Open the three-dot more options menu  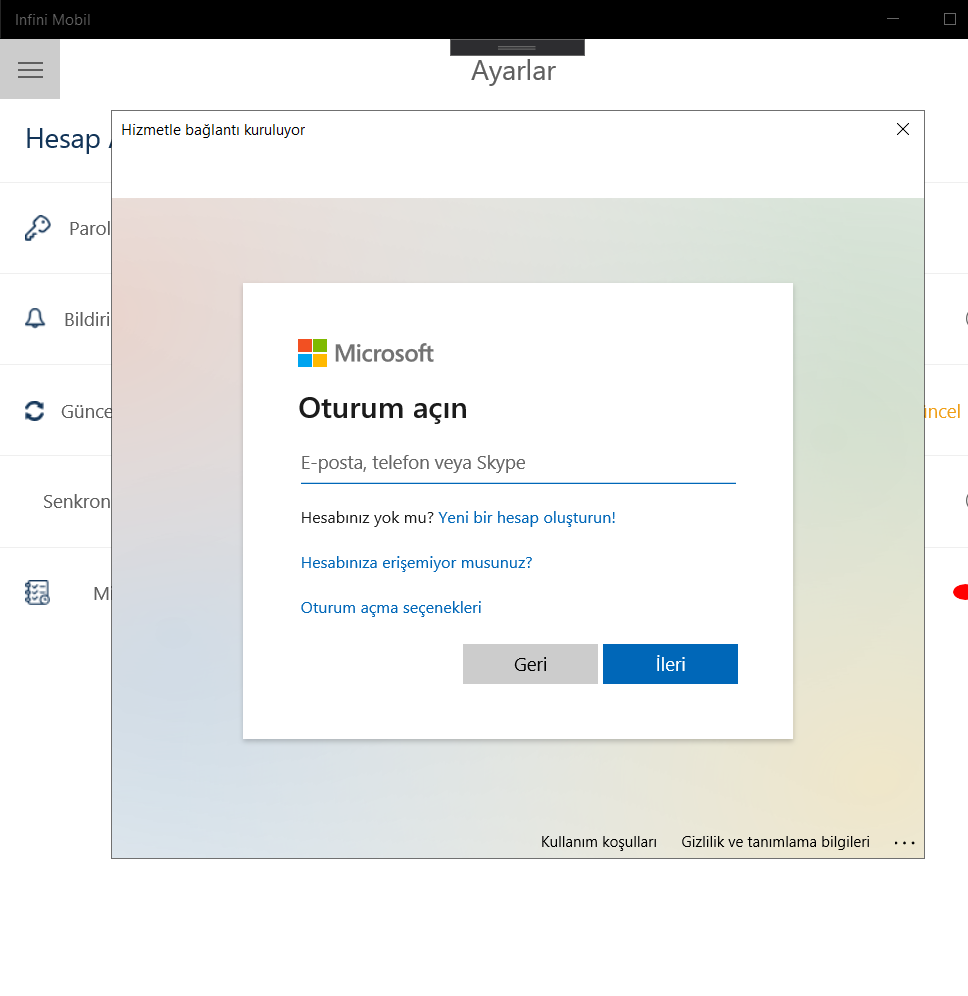point(904,843)
